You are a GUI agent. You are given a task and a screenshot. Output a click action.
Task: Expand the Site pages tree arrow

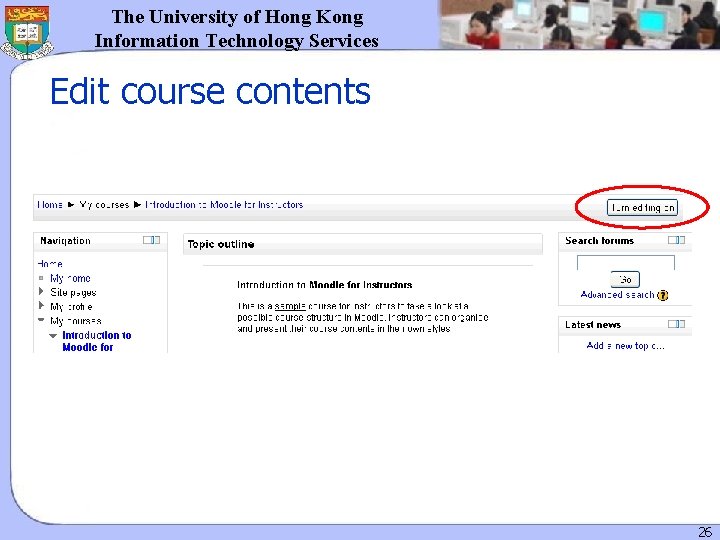tap(41, 291)
